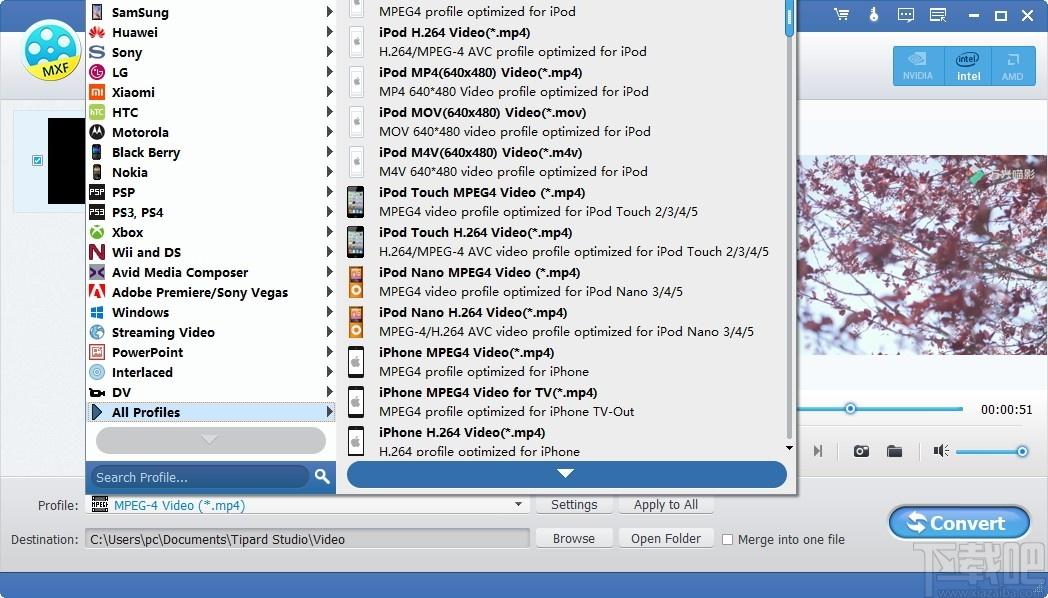Screen dimensions: 1048x598
Task: Click the Motorola brand icon
Action: [97, 132]
